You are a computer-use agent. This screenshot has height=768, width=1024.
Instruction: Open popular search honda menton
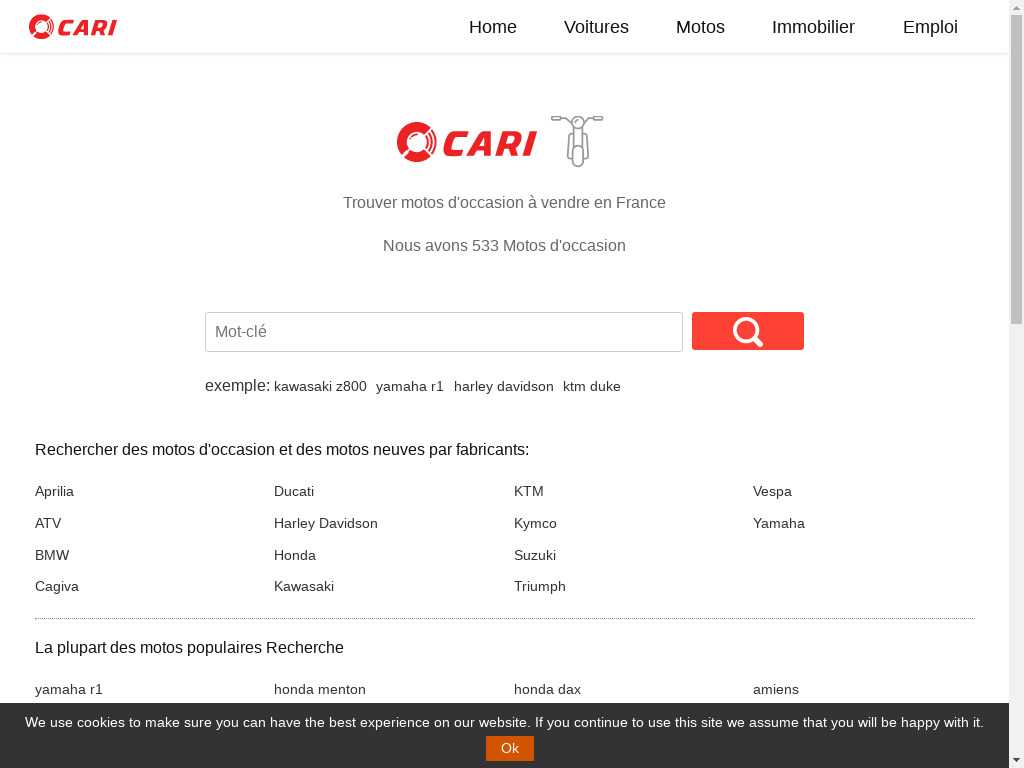pos(319,690)
